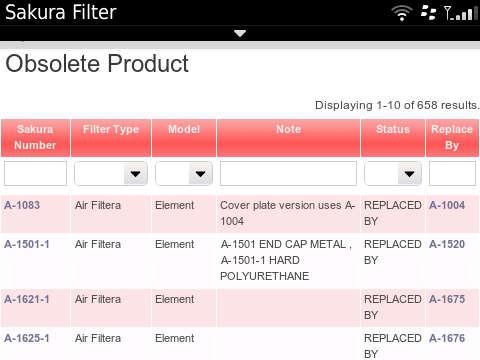Open the A-1621-1 product link
Screen dimensions: 480x360
coord(27,299)
